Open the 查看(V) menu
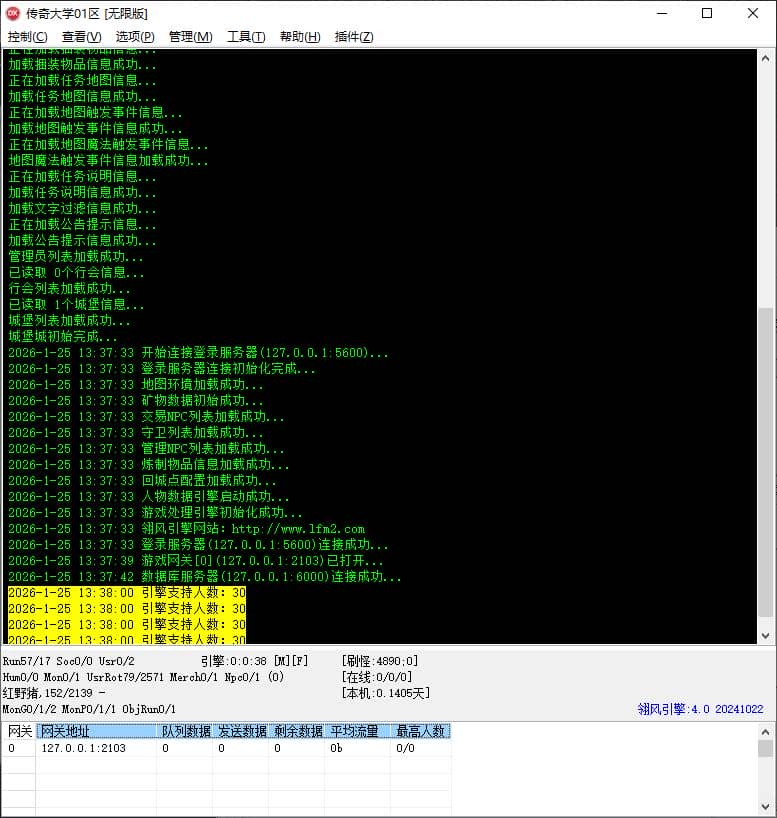 (81, 37)
